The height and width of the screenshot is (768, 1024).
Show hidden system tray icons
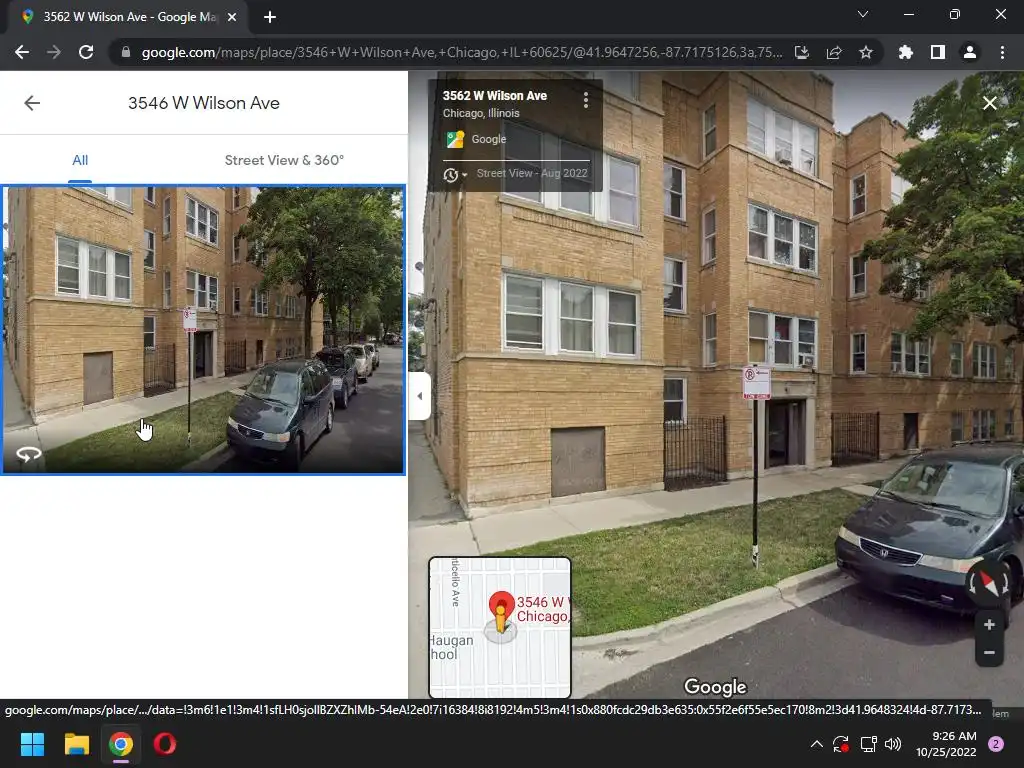(816, 744)
